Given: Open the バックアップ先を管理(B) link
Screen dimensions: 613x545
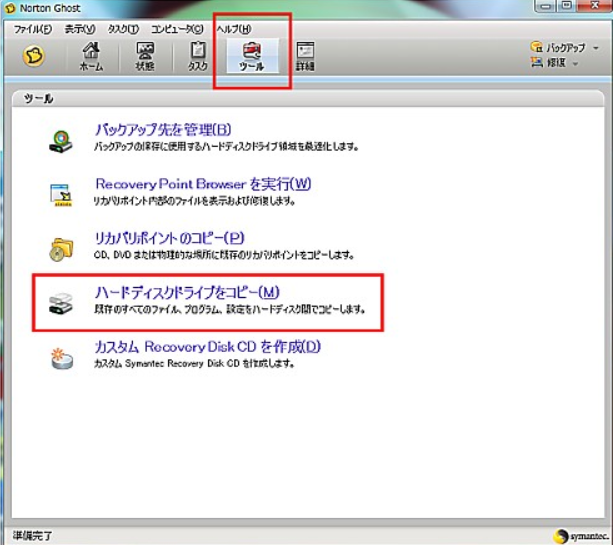Looking at the screenshot, I should 163,130.
